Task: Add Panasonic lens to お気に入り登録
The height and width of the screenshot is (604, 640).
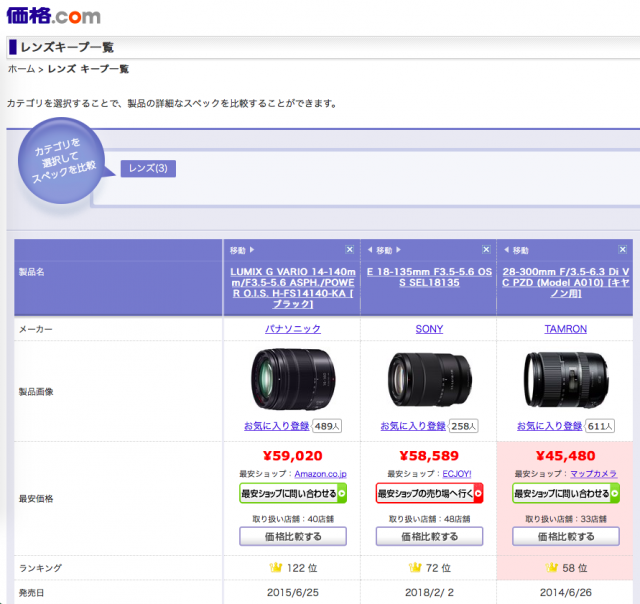Action: 277,426
